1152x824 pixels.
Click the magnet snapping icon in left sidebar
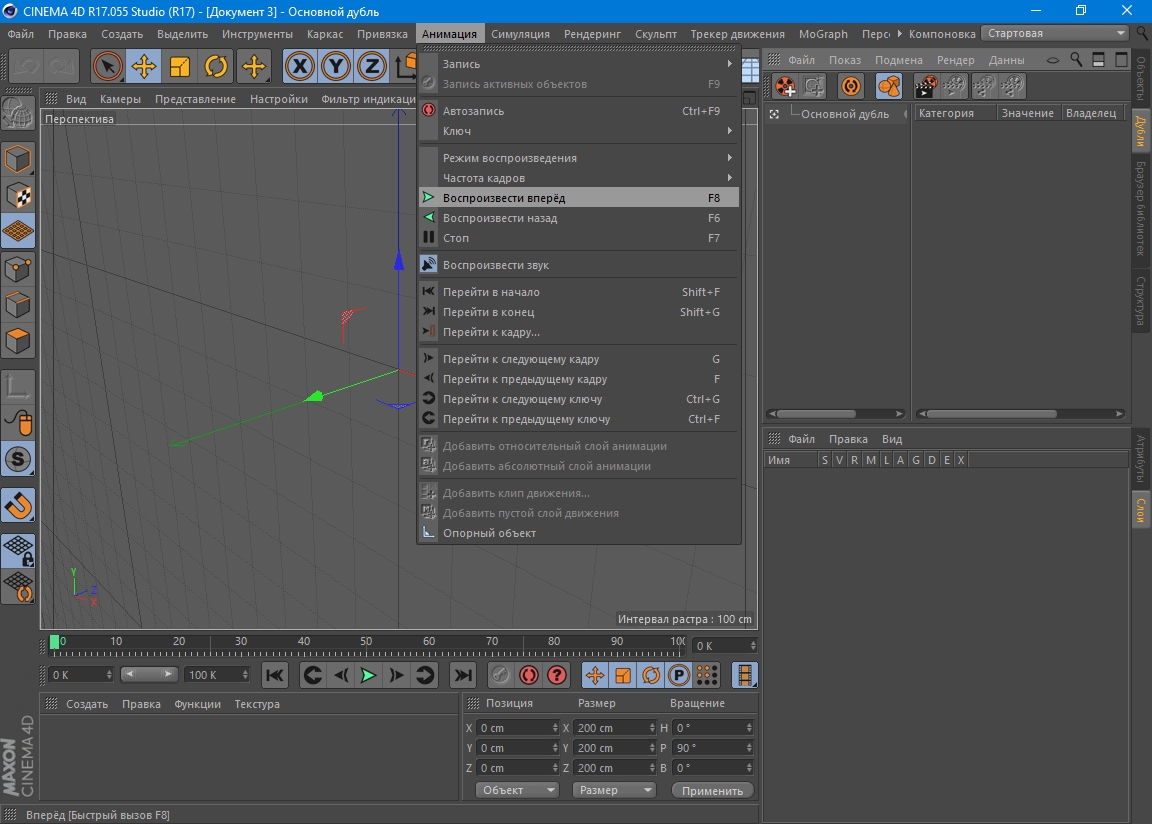point(18,505)
